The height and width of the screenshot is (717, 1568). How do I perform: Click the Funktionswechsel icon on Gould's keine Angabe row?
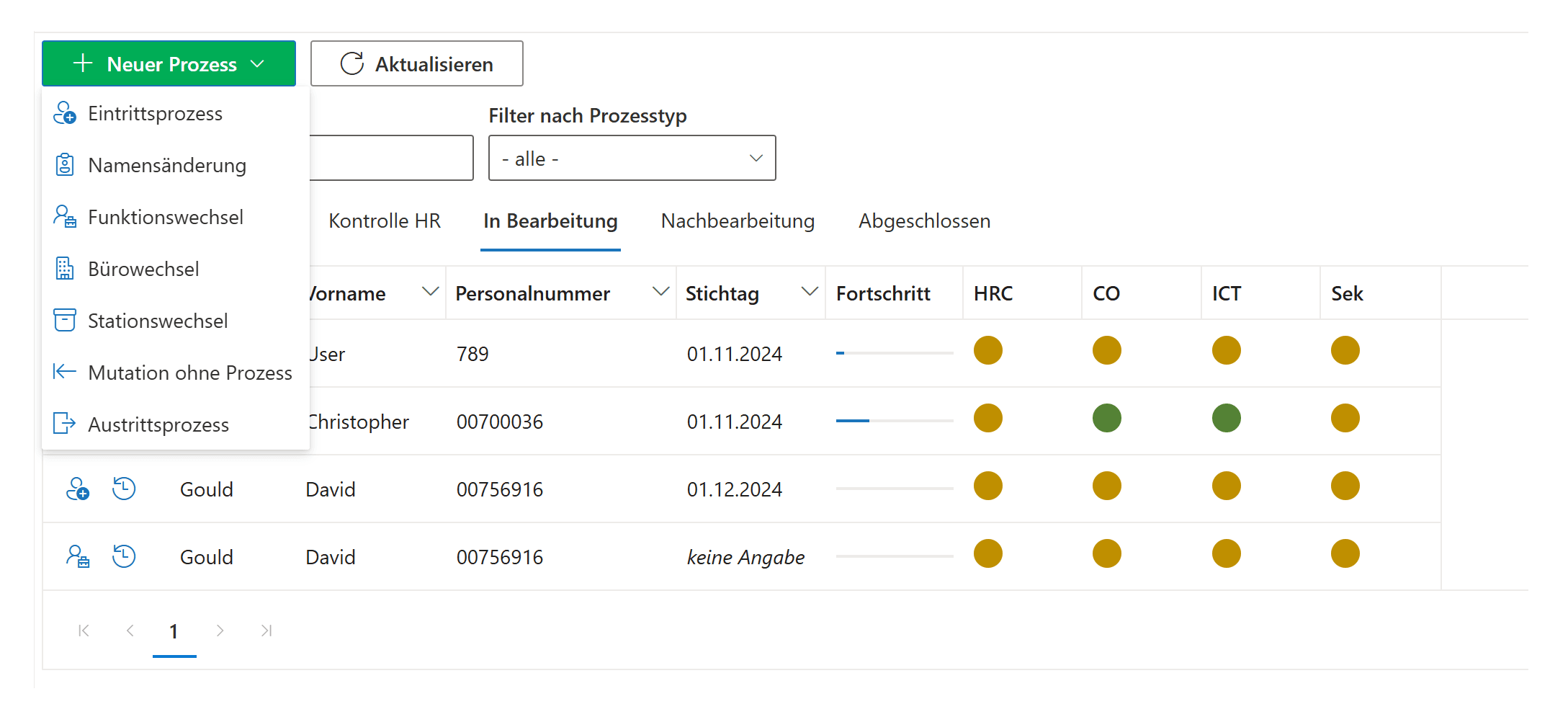pyautogui.click(x=78, y=556)
